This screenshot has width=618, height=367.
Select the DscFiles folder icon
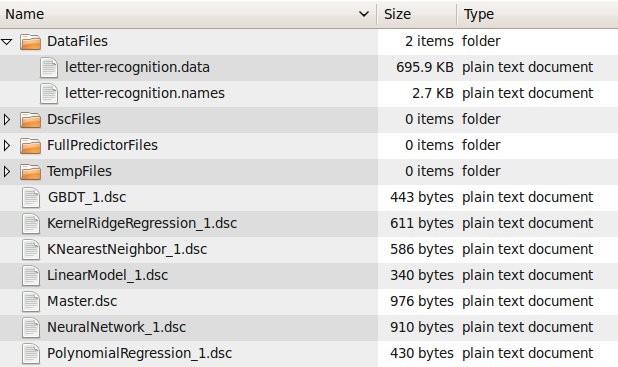30,119
